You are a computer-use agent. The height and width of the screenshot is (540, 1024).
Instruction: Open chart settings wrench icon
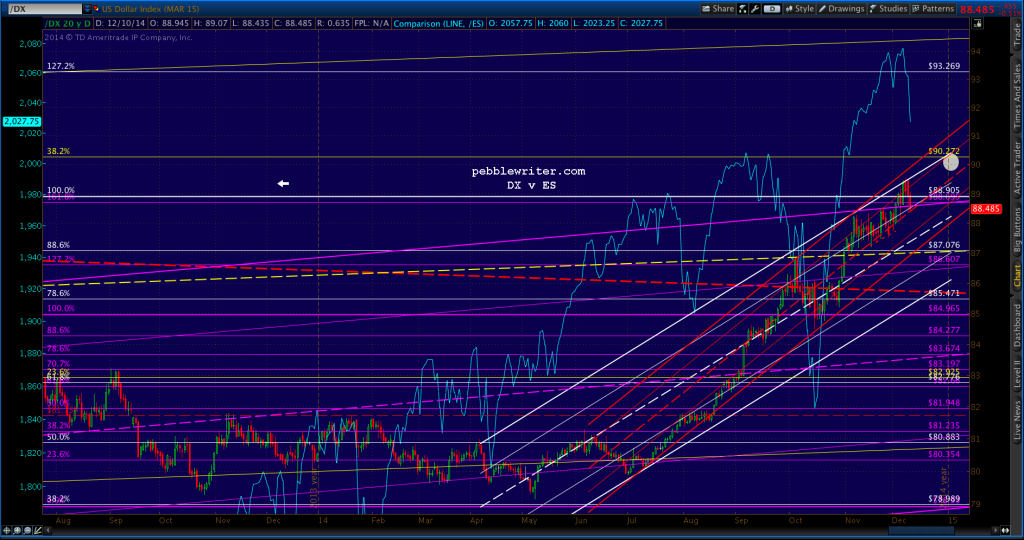[755, 8]
